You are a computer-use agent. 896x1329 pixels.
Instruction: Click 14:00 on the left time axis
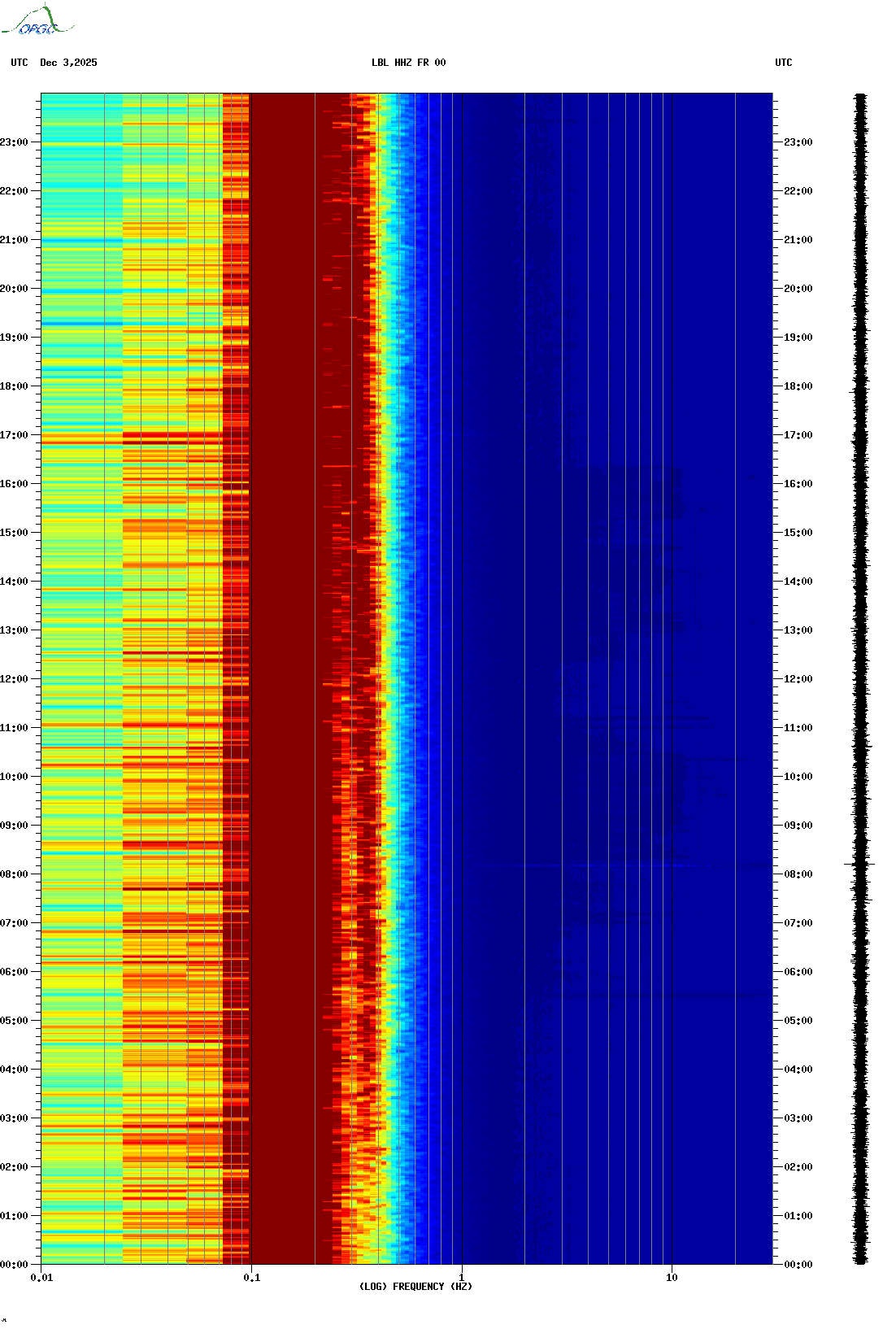(x=14, y=582)
